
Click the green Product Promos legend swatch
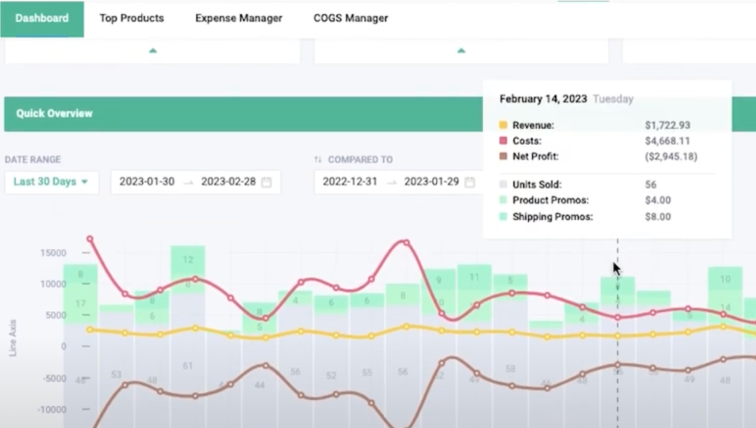click(503, 200)
